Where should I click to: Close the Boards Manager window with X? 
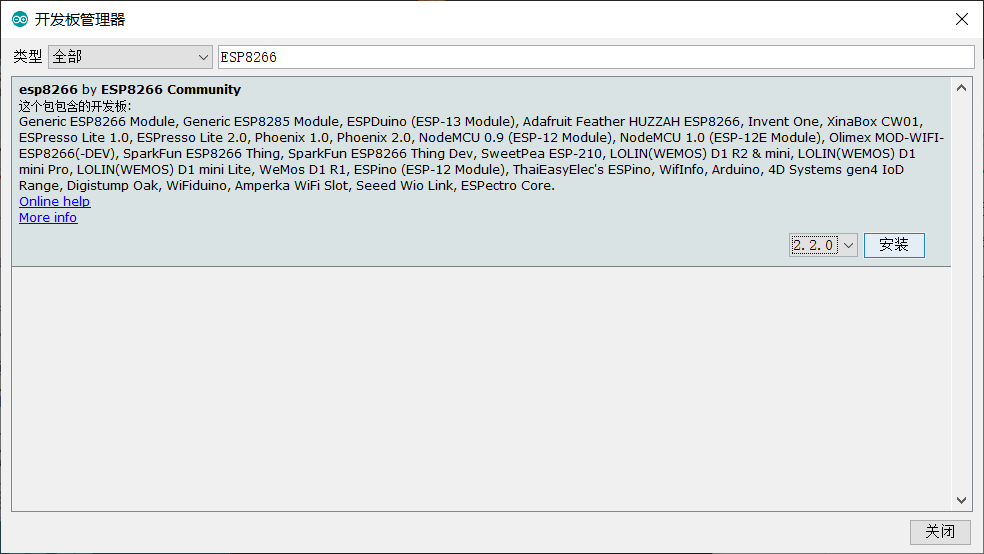(x=961, y=19)
